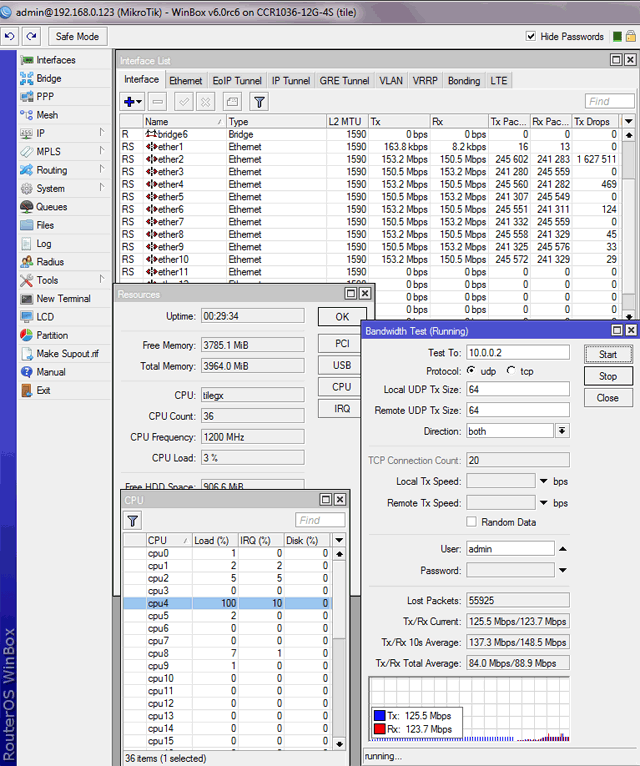The height and width of the screenshot is (766, 640).
Task: Click the padlock icon in top bar
Action: click(631, 36)
